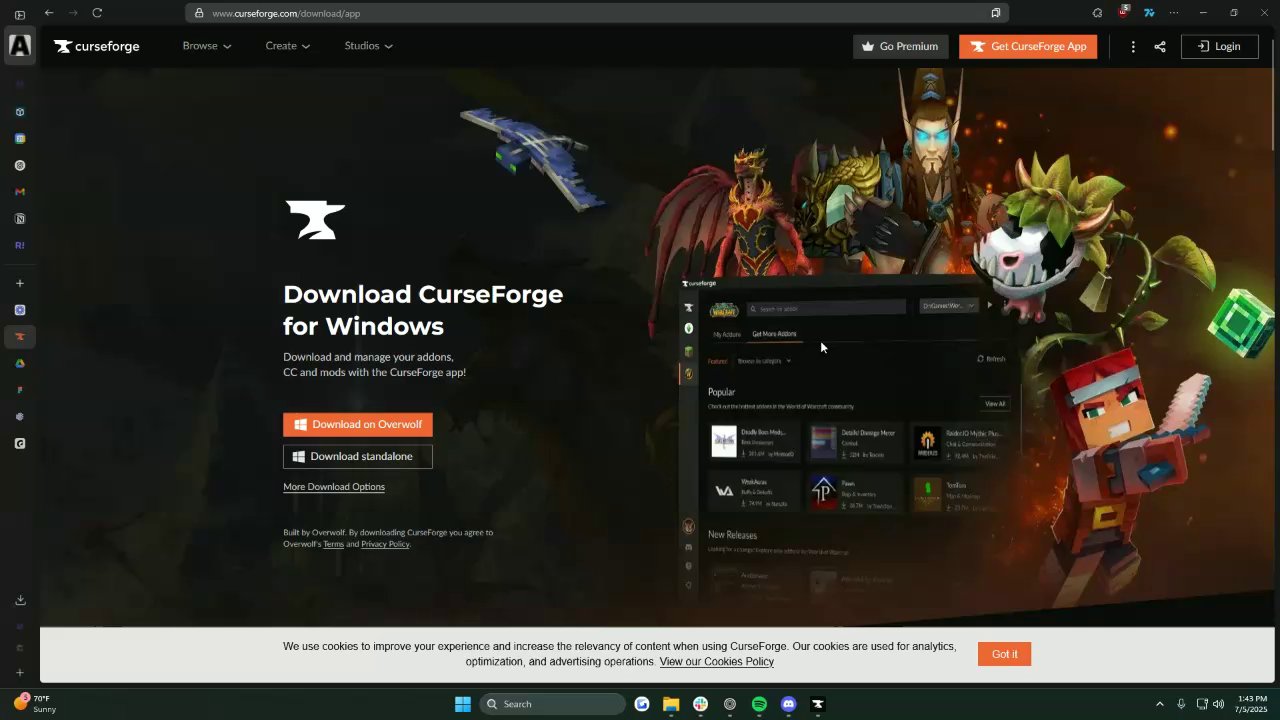The height and width of the screenshot is (720, 1280).
Task: Click the white anvil logo above the headline
Action: [315, 220]
